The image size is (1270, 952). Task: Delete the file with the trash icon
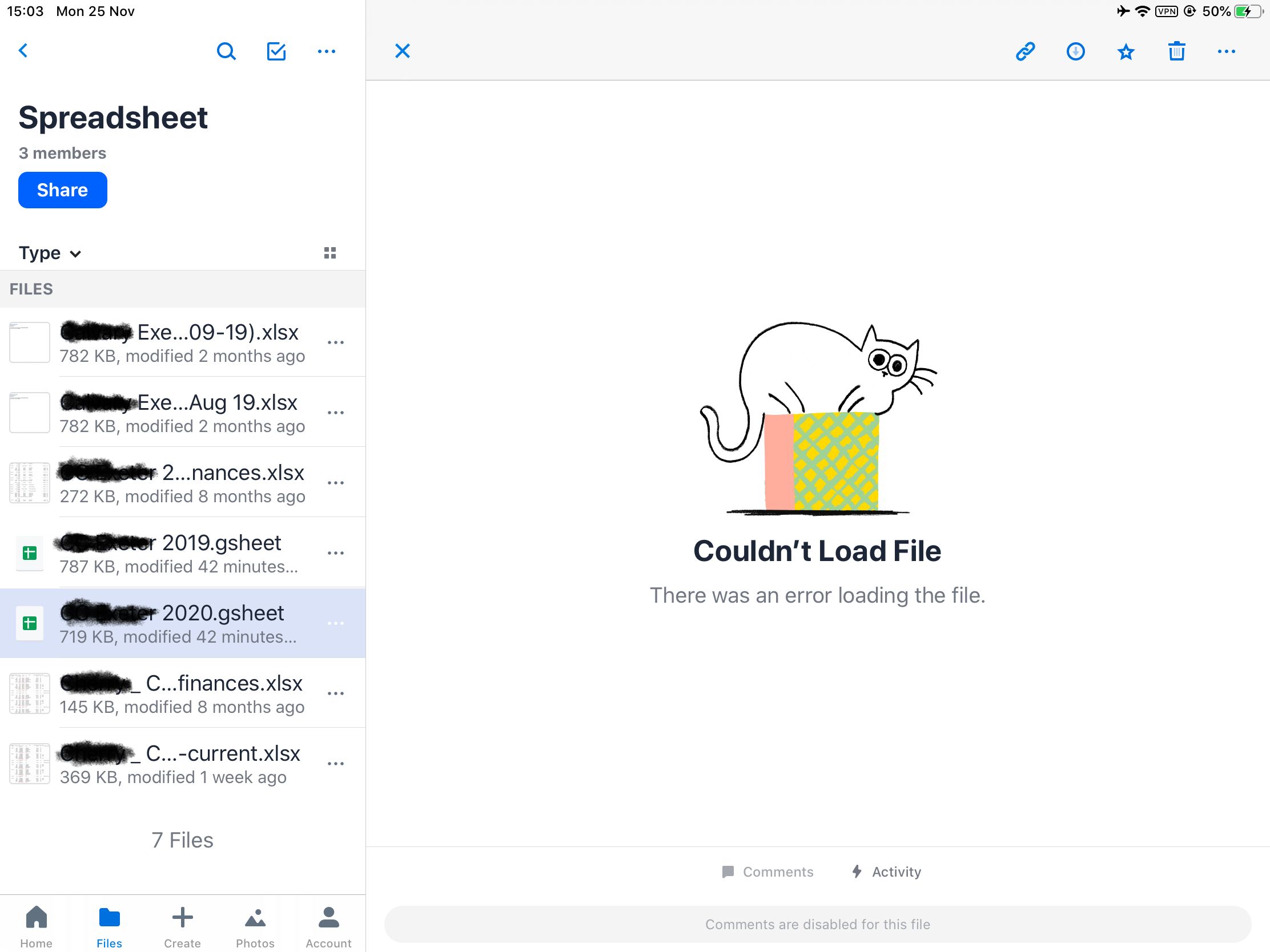tap(1176, 51)
